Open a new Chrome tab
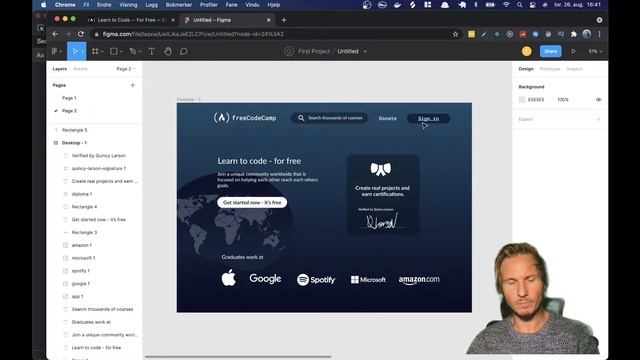Image resolution: width=640 pixels, height=360 pixels. [x=284, y=20]
